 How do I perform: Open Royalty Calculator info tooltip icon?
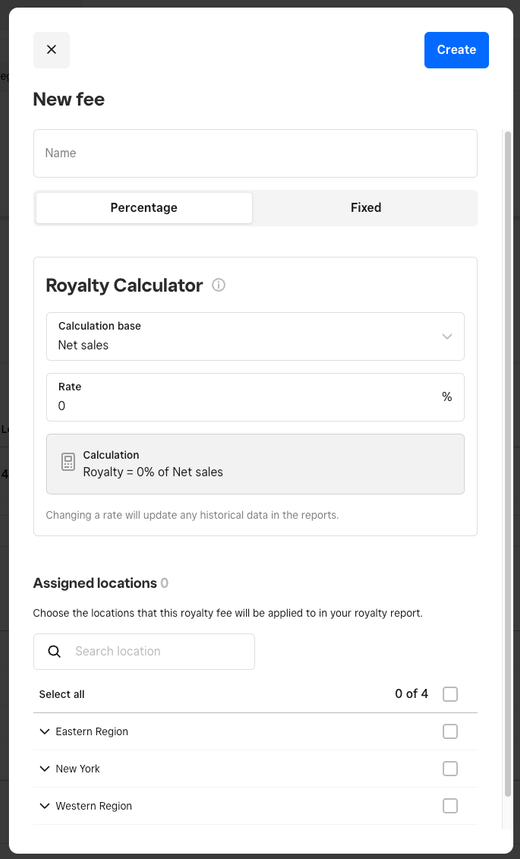coord(219,285)
